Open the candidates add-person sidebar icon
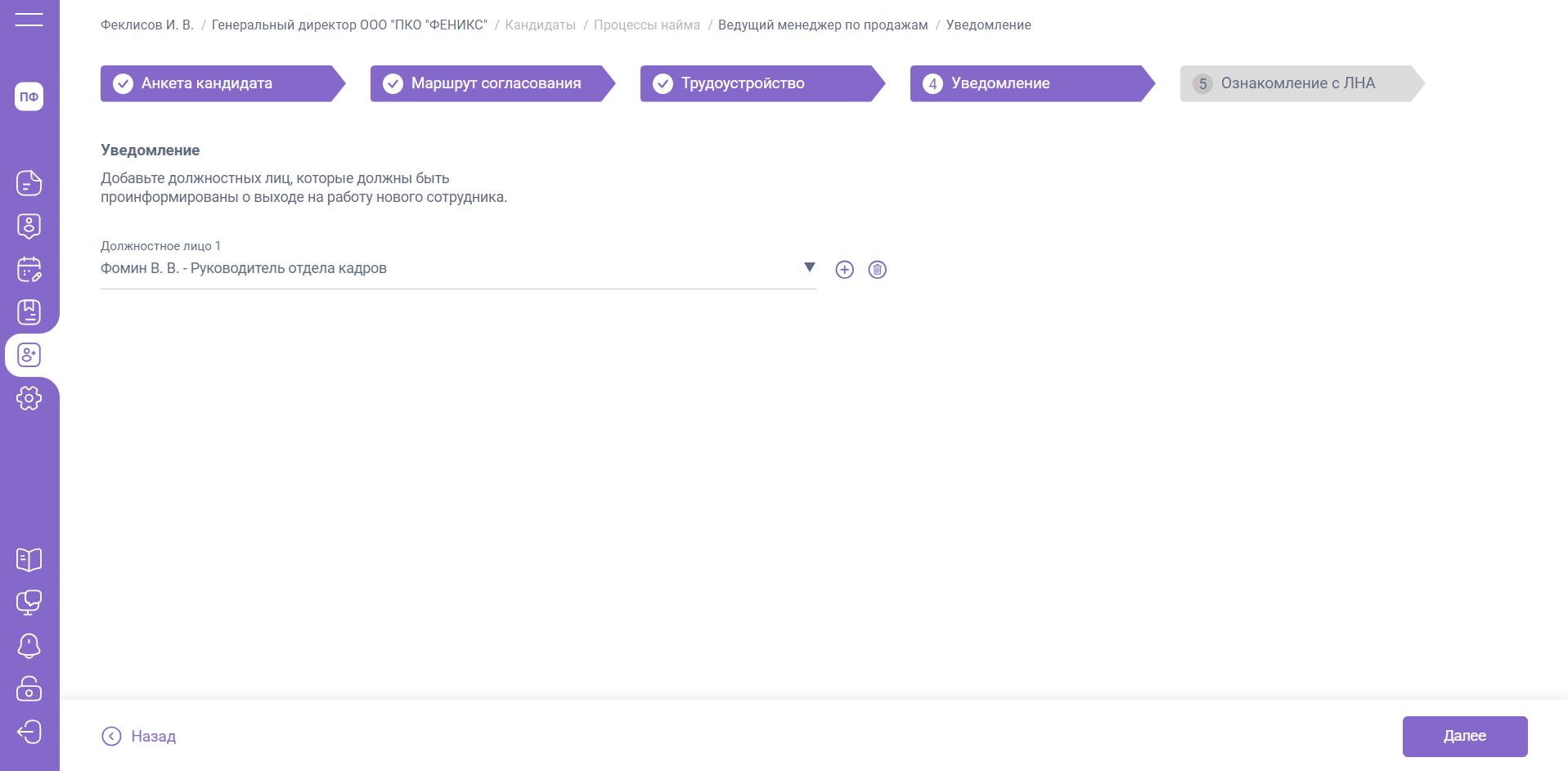 click(x=29, y=355)
